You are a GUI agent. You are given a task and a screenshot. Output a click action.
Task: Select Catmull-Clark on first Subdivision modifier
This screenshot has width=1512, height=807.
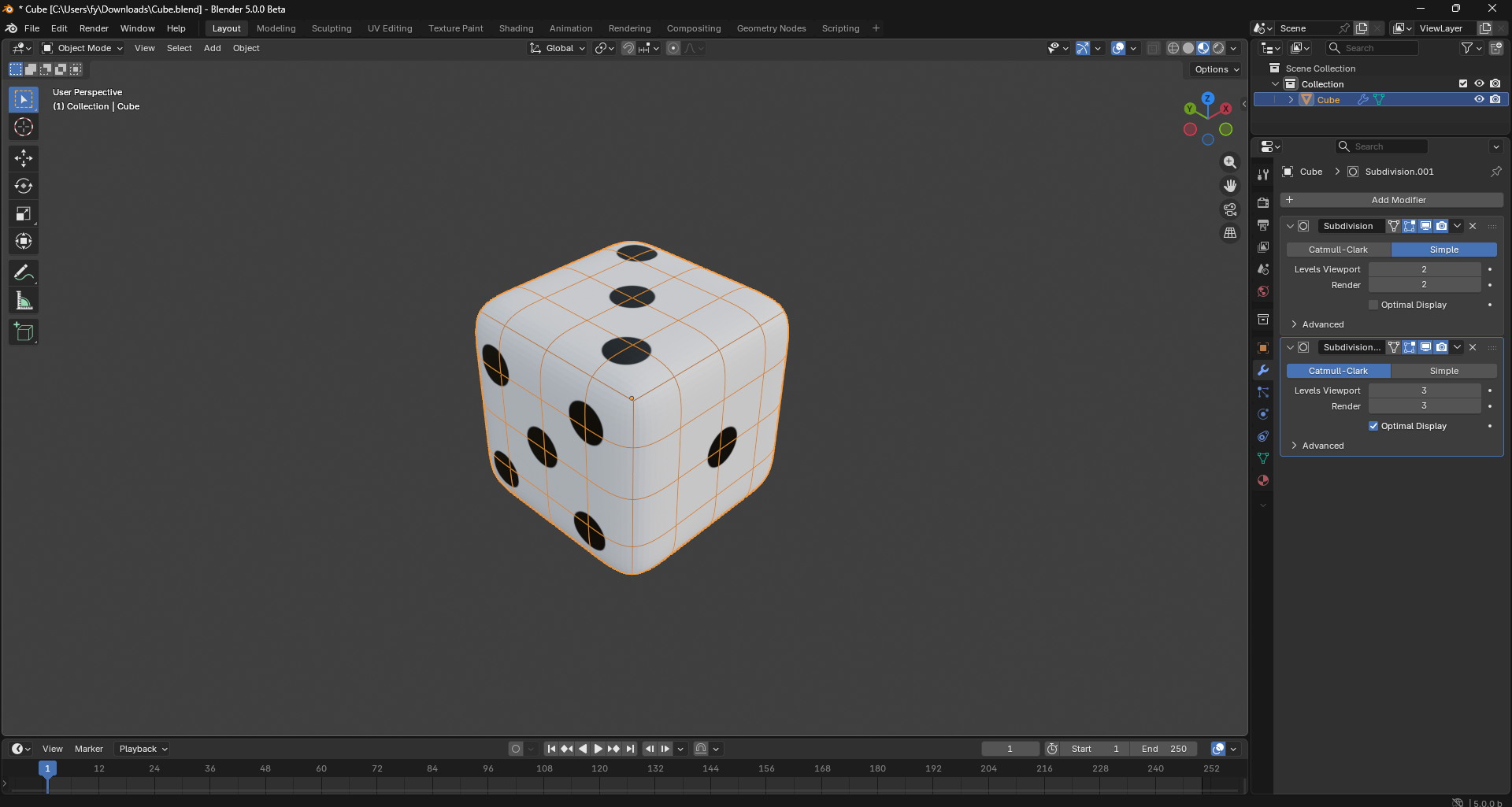pos(1338,250)
